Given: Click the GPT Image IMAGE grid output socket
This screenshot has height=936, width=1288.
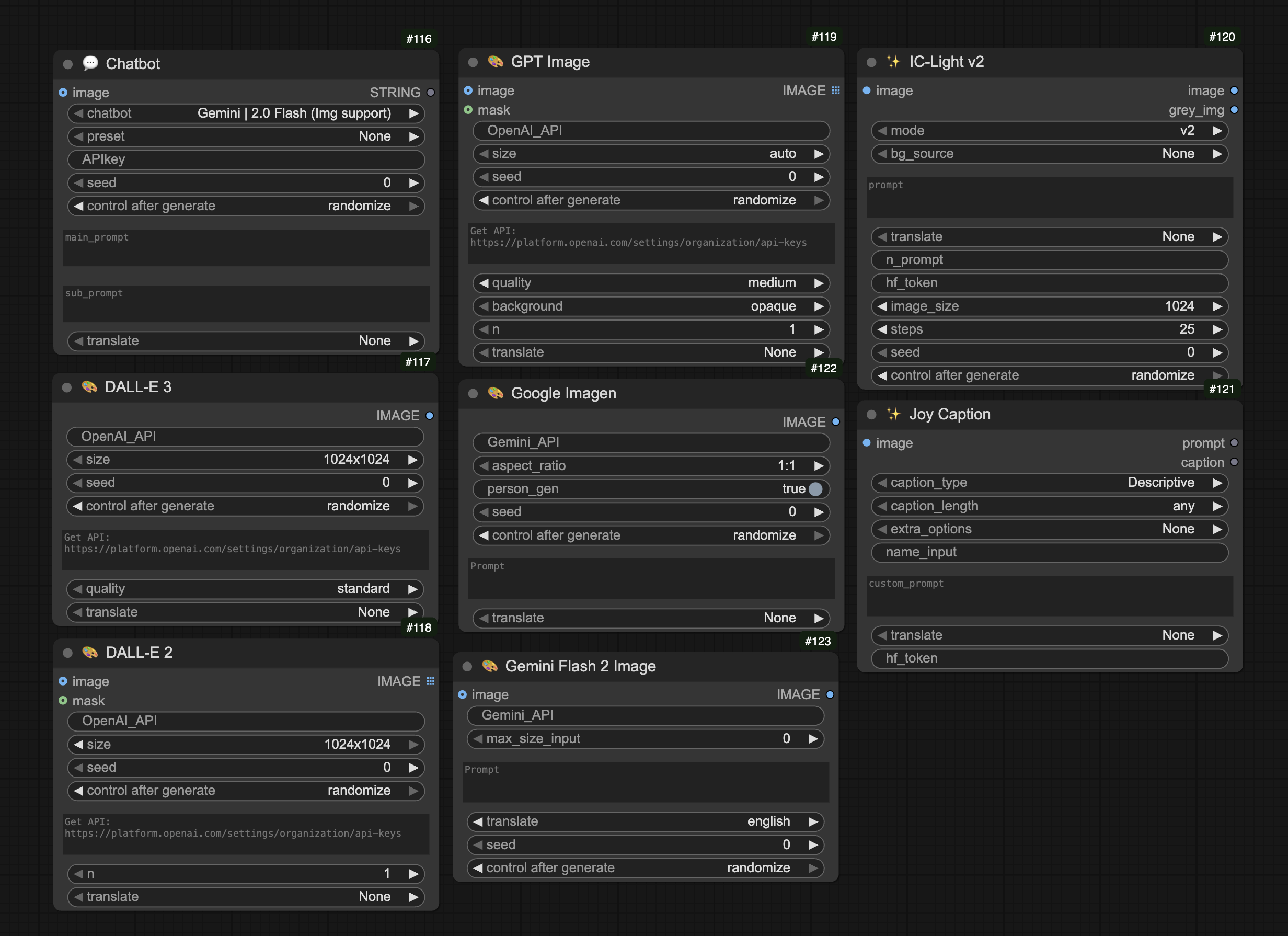Looking at the screenshot, I should [835, 90].
